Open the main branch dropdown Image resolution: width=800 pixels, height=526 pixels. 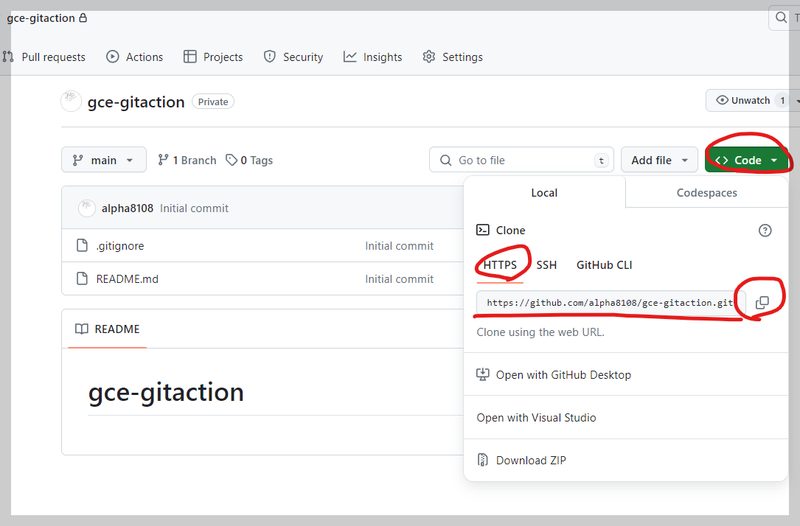click(x=104, y=160)
